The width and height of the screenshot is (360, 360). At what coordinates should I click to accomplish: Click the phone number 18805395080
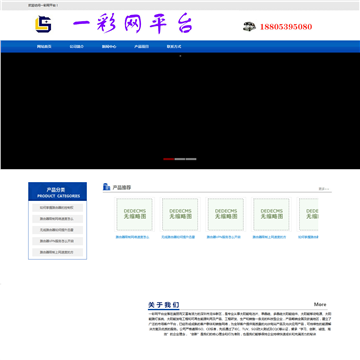(x=286, y=27)
